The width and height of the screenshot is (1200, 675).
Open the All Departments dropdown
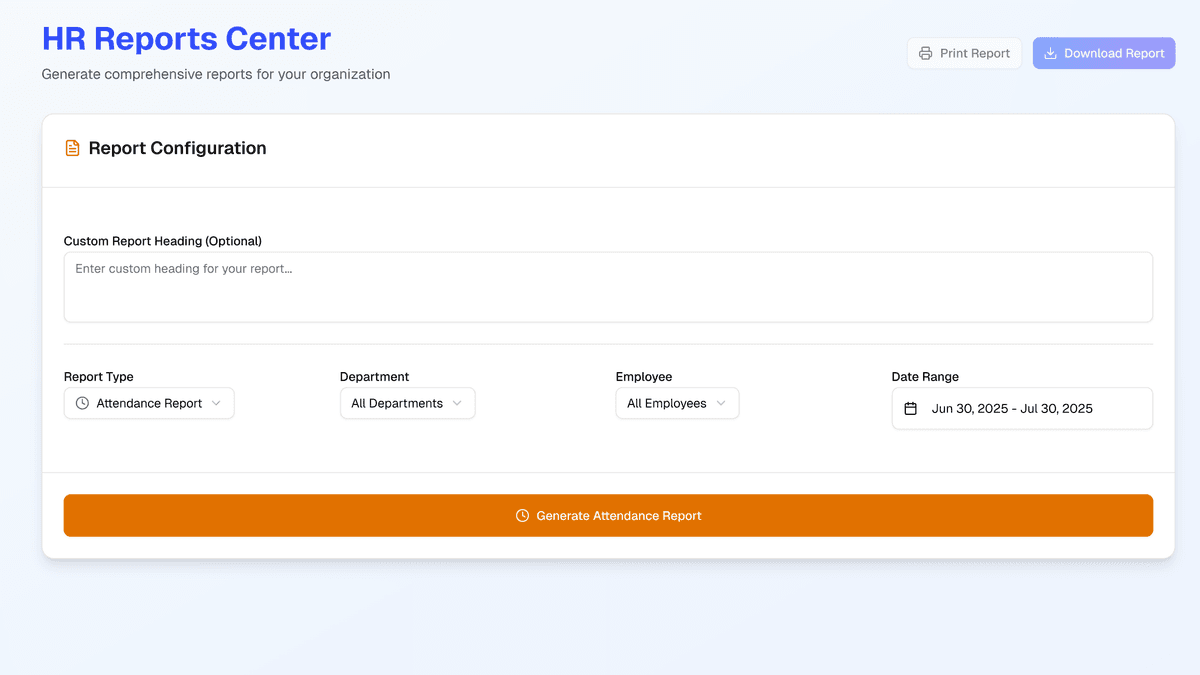pos(407,403)
